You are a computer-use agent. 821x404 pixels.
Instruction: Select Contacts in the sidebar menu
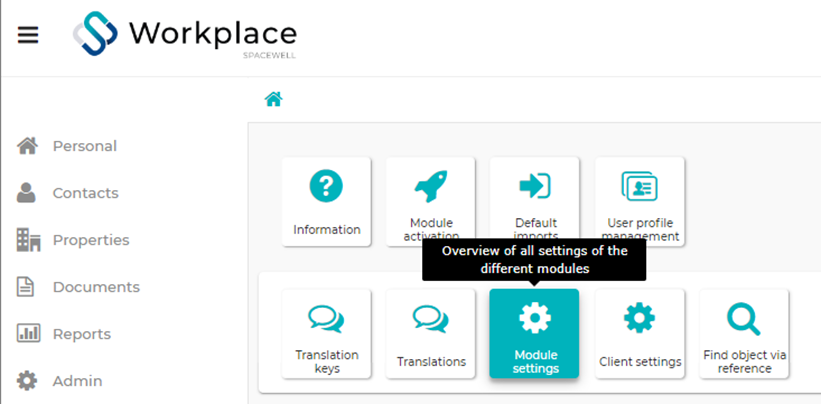pos(86,193)
